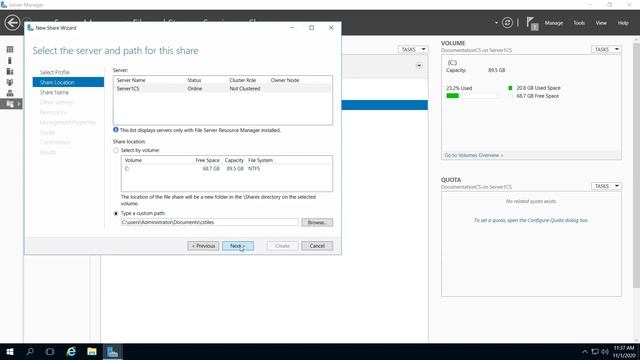Viewport: 640px width, 360px height.
Task: Click the Configure Quota hint text
Action: click(531, 220)
